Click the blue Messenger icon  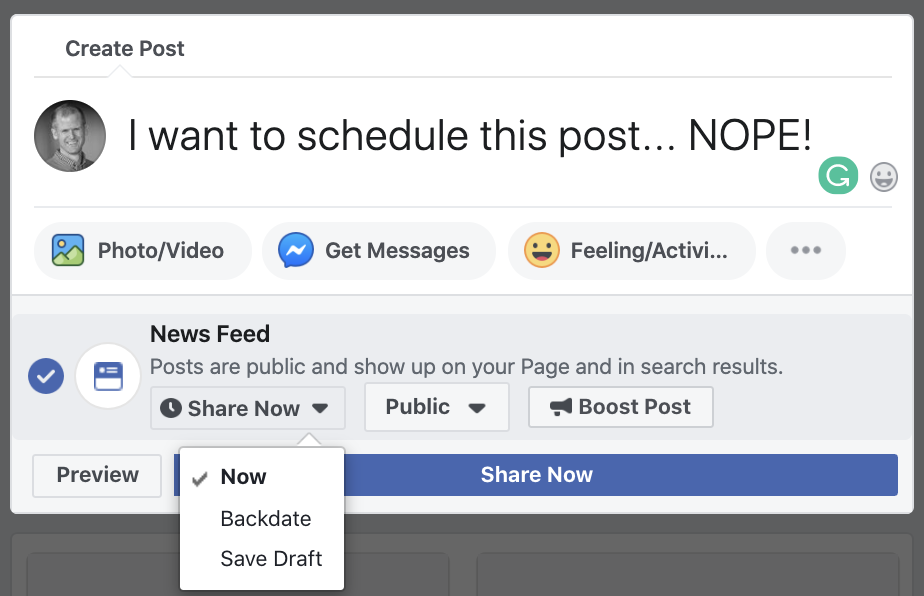coord(296,251)
